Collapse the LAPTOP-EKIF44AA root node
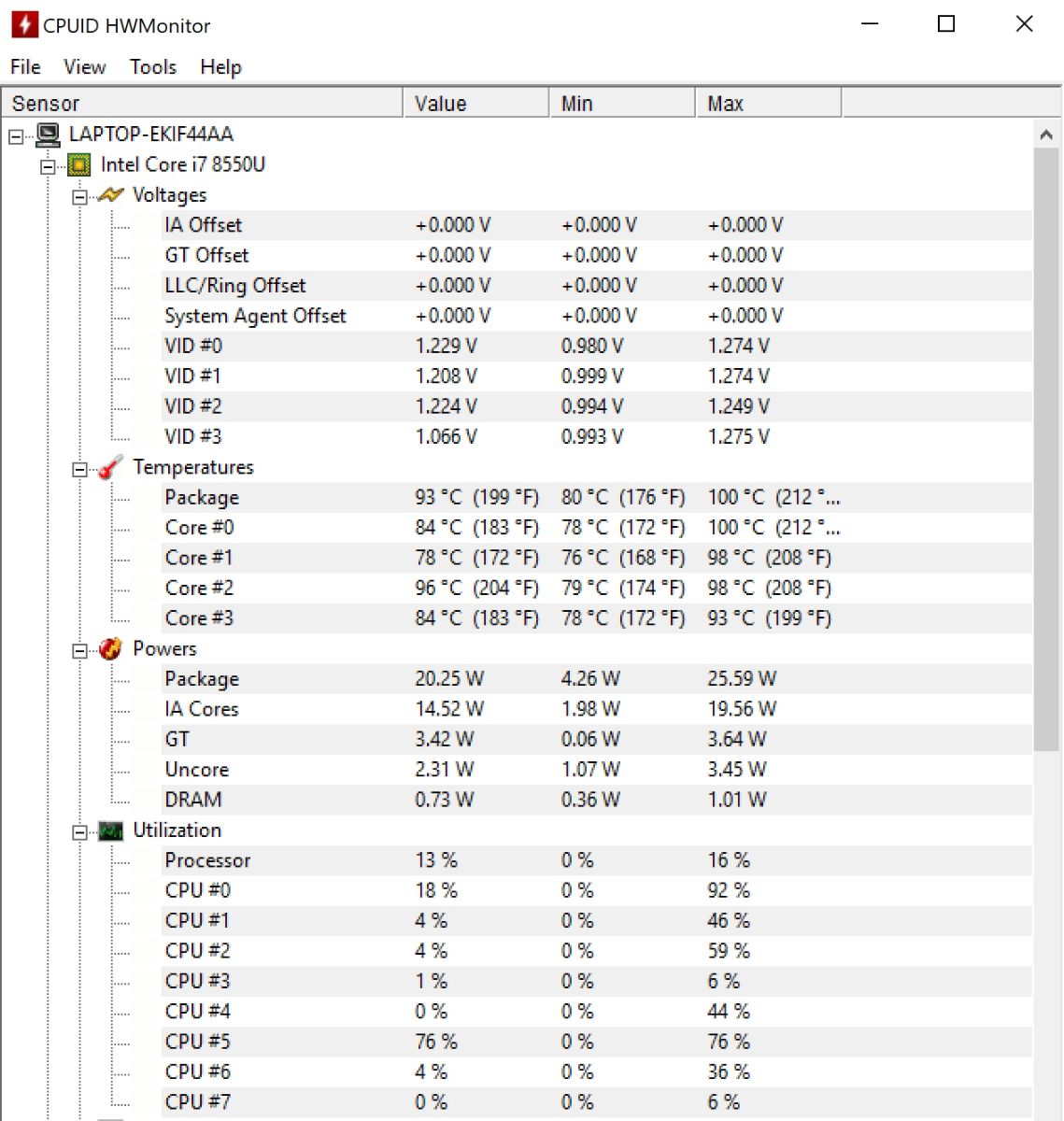 (x=16, y=137)
